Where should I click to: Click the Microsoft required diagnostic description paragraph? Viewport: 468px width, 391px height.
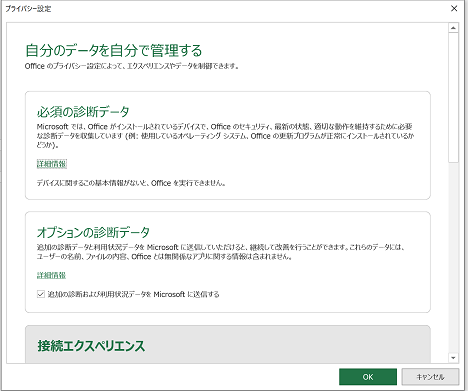click(225, 136)
